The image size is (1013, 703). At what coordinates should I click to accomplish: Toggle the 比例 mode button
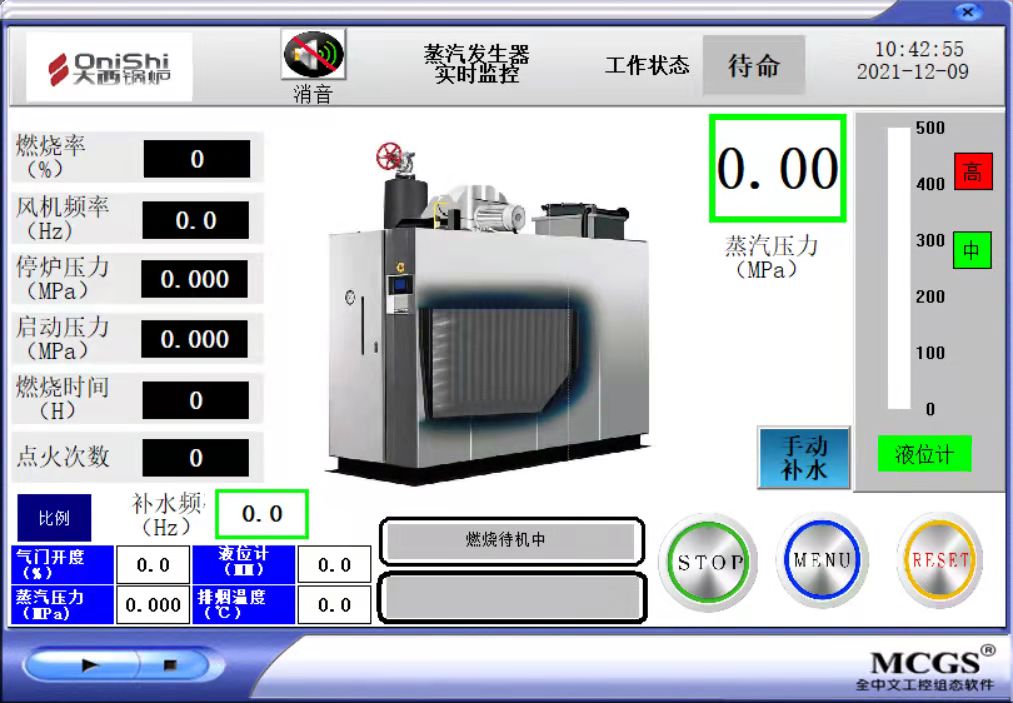[x=53, y=518]
